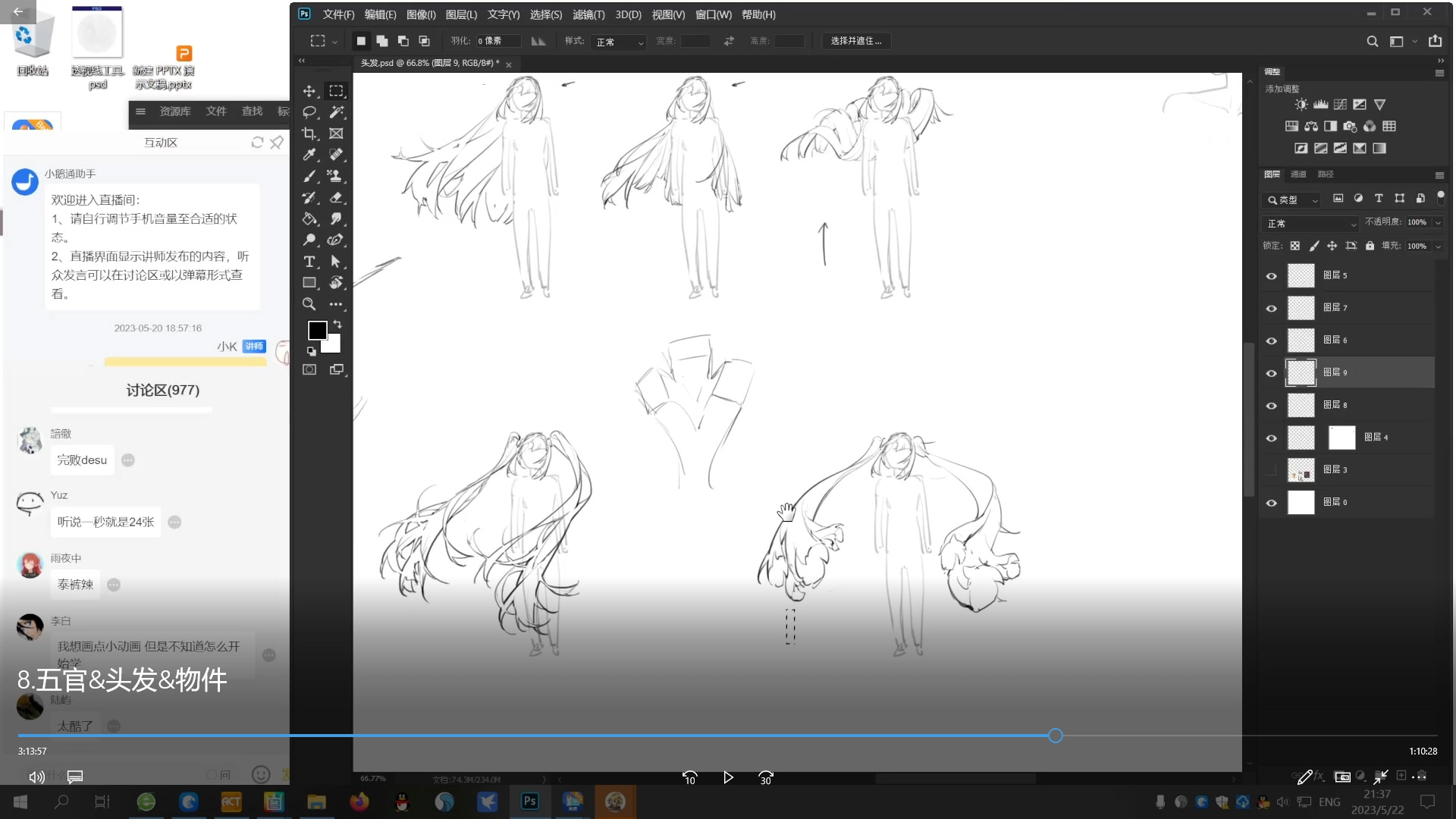
Task: Select the Horizontal Type tool
Action: [309, 262]
